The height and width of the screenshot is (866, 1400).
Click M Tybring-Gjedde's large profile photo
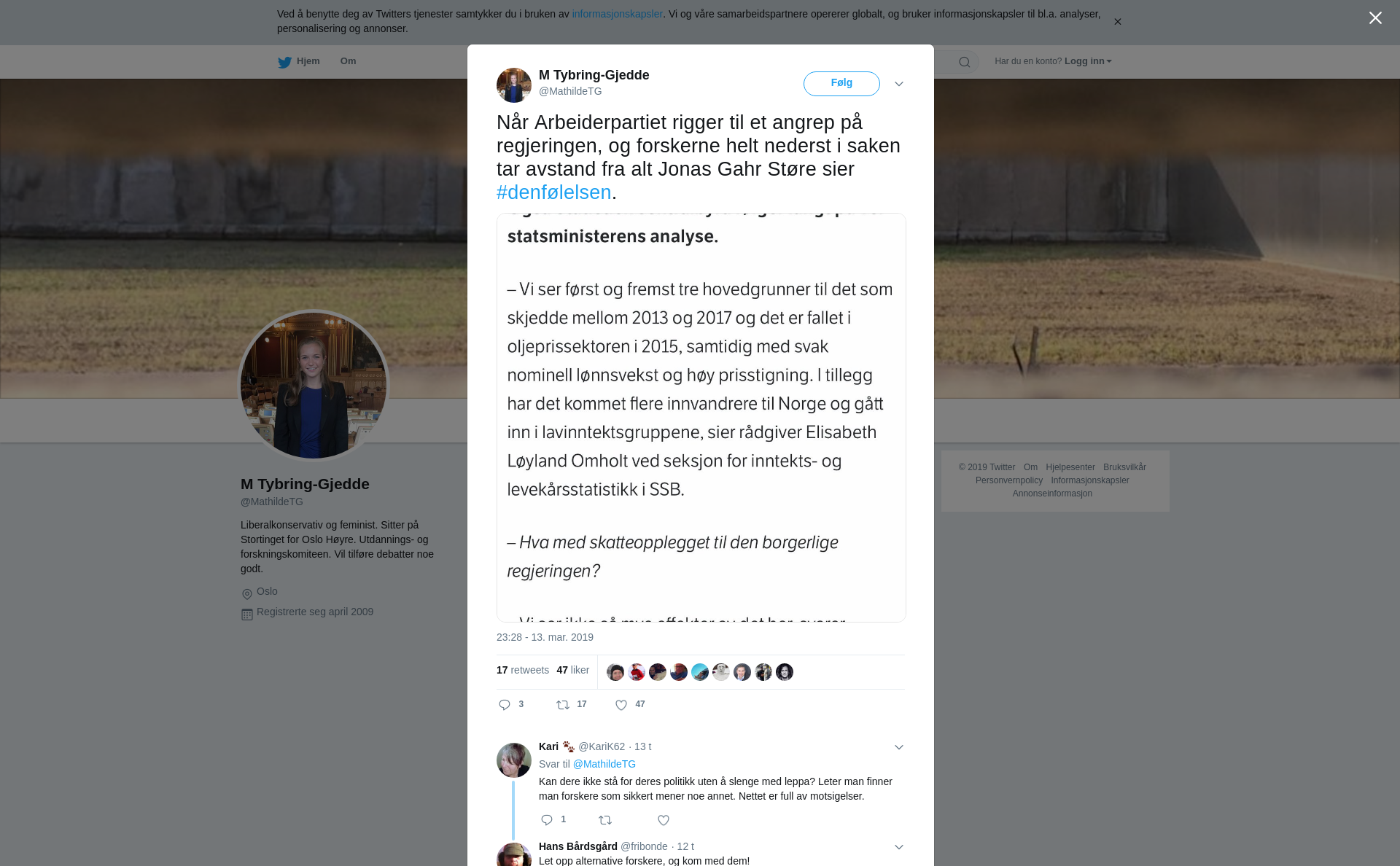(x=314, y=386)
